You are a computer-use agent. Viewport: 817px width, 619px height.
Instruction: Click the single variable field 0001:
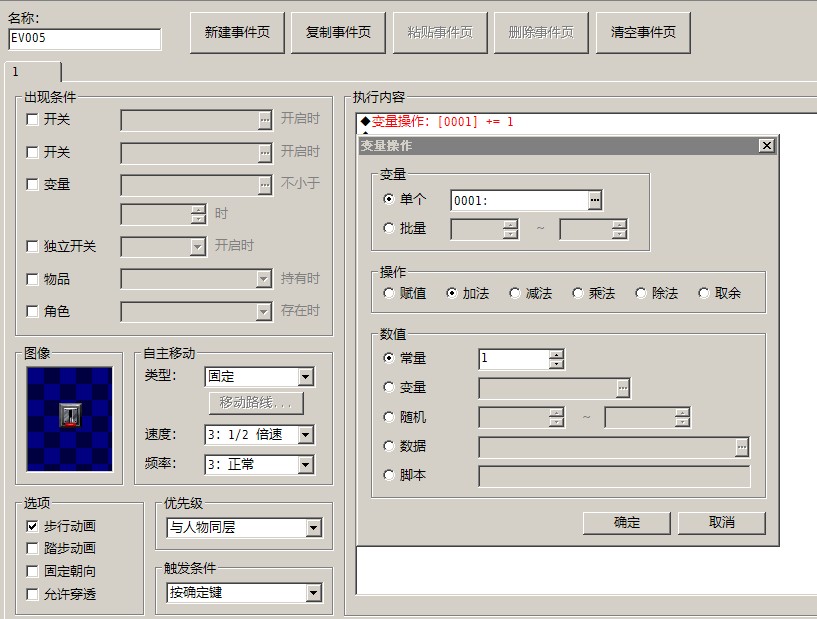pos(519,200)
